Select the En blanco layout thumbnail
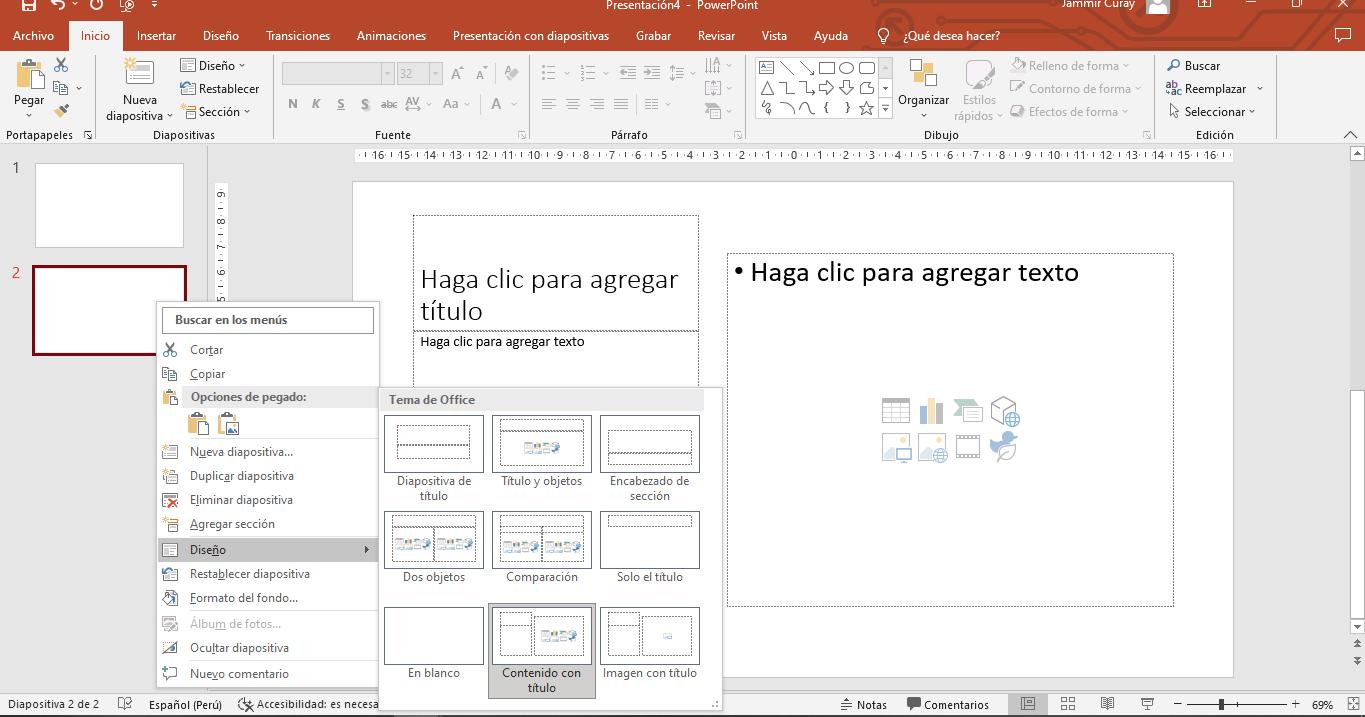The width and height of the screenshot is (1365, 717). [433, 636]
